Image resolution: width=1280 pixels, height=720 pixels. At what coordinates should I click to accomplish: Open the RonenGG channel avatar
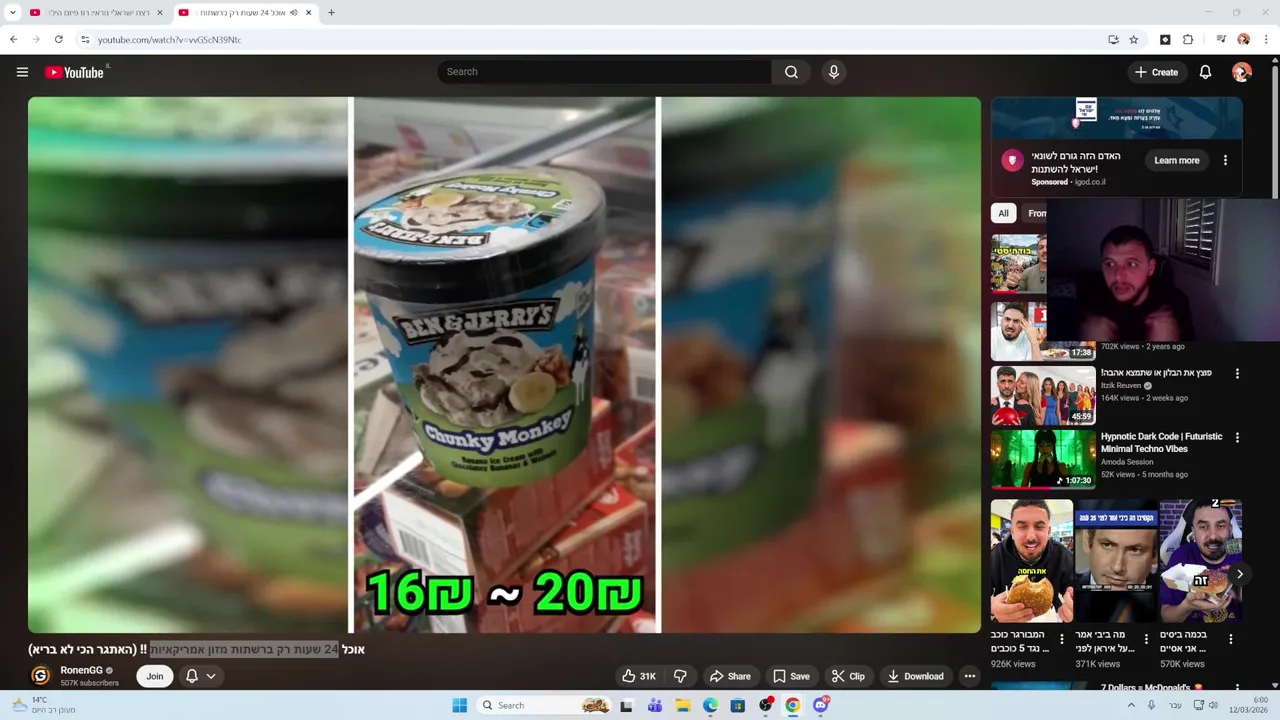(41, 676)
